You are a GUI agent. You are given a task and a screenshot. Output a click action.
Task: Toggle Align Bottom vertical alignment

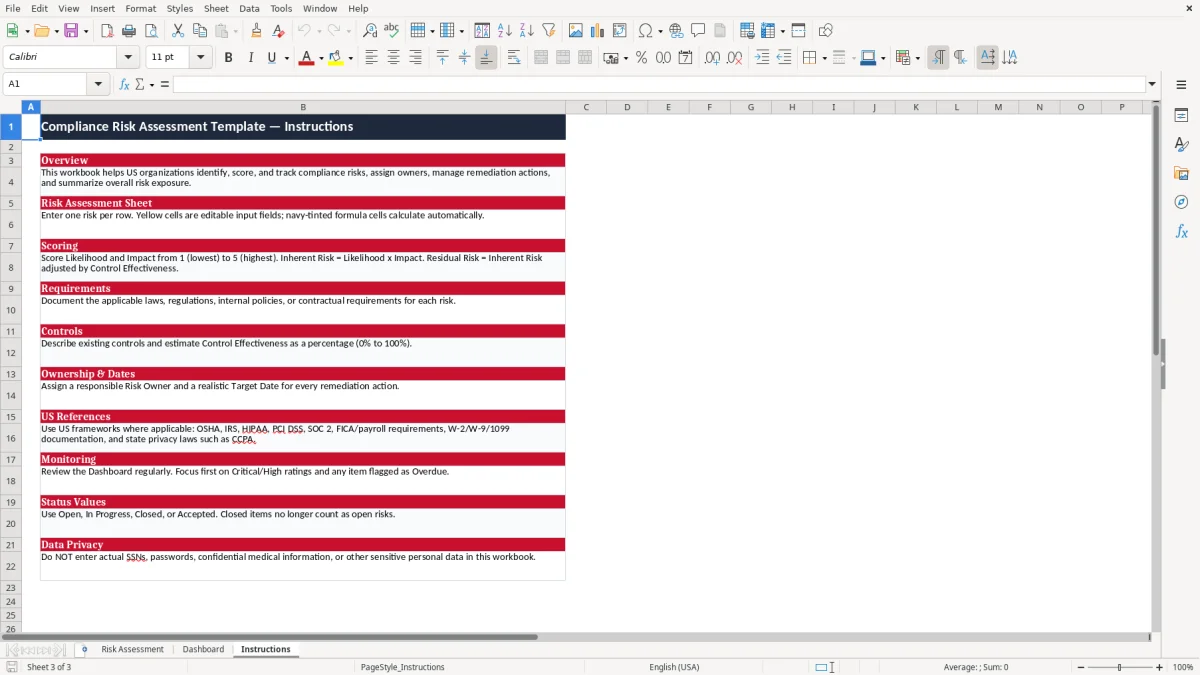click(x=486, y=58)
